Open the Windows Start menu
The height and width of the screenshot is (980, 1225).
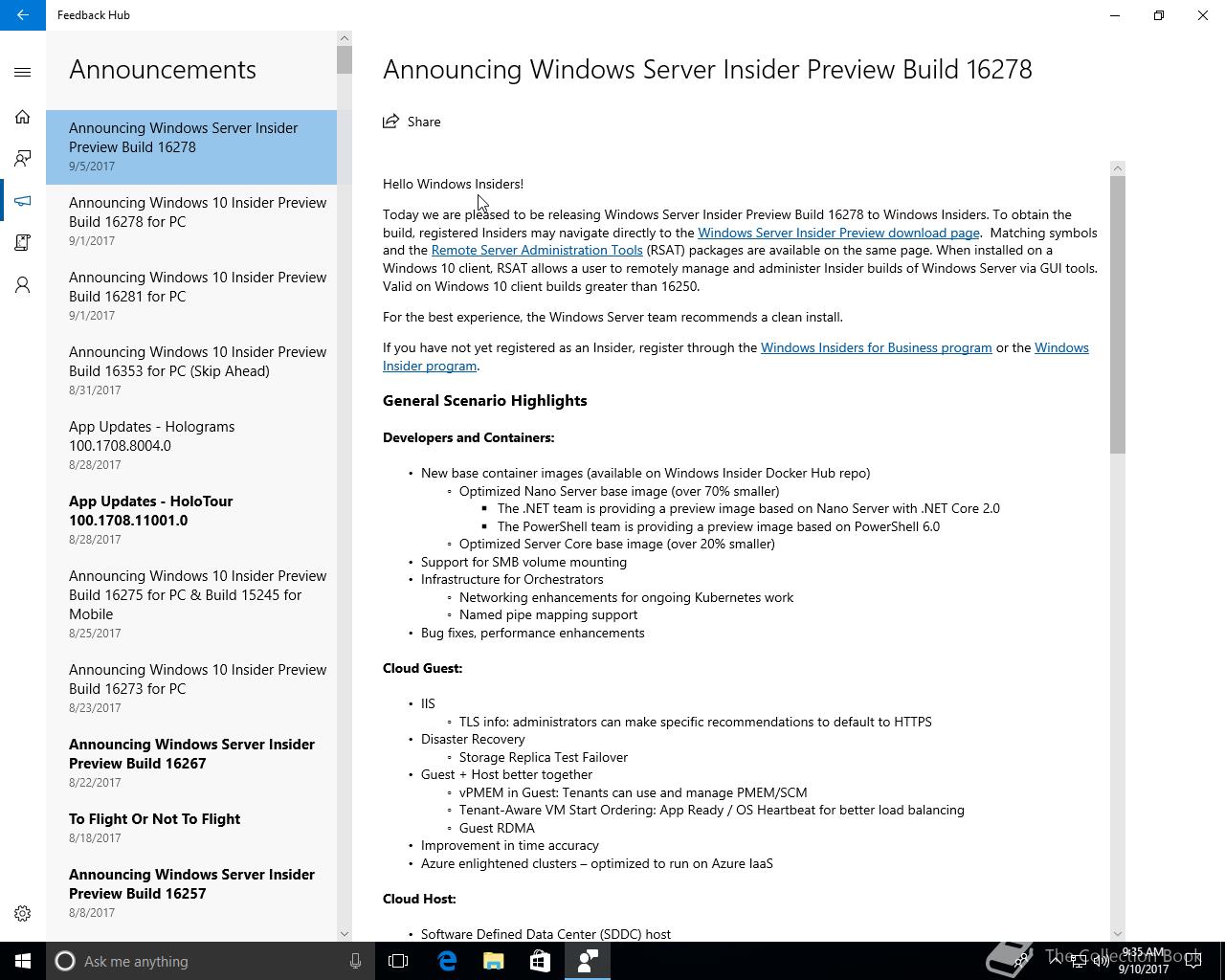(23, 961)
